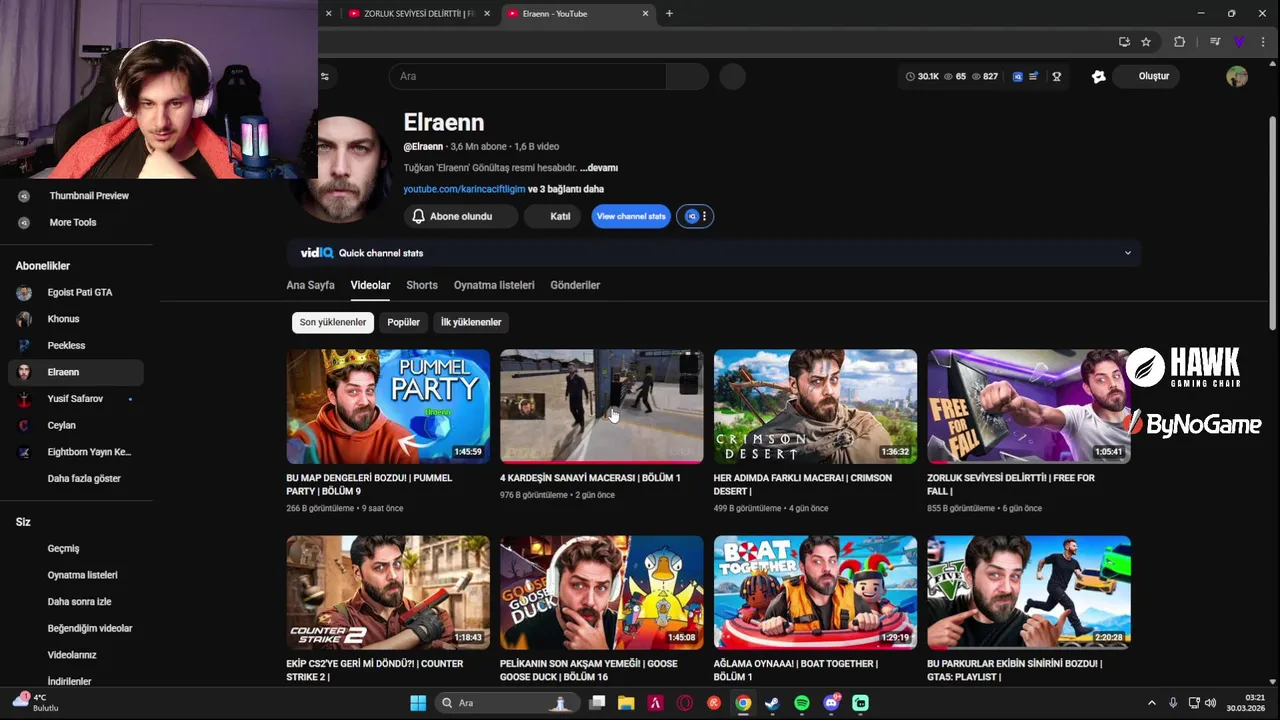Open the new tab plus button
Viewport: 1280px width, 720px height.
tap(669, 14)
